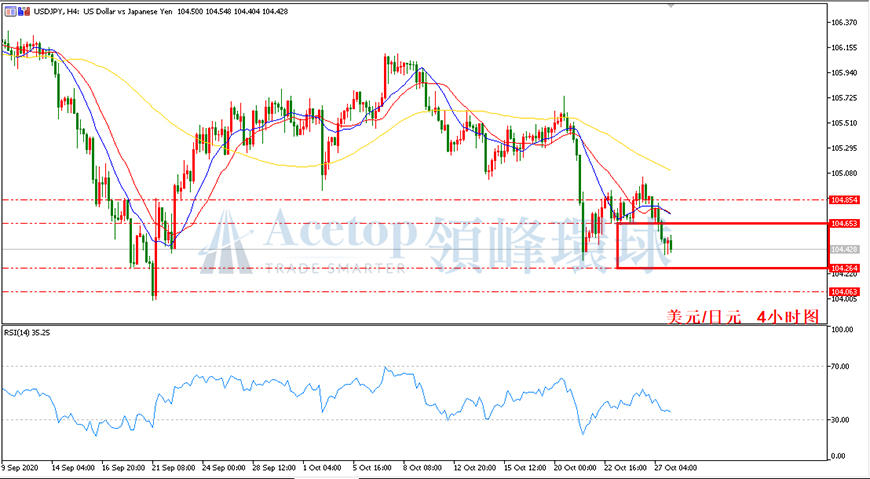Click the 27 Oct 04:00 time label

tap(676, 467)
